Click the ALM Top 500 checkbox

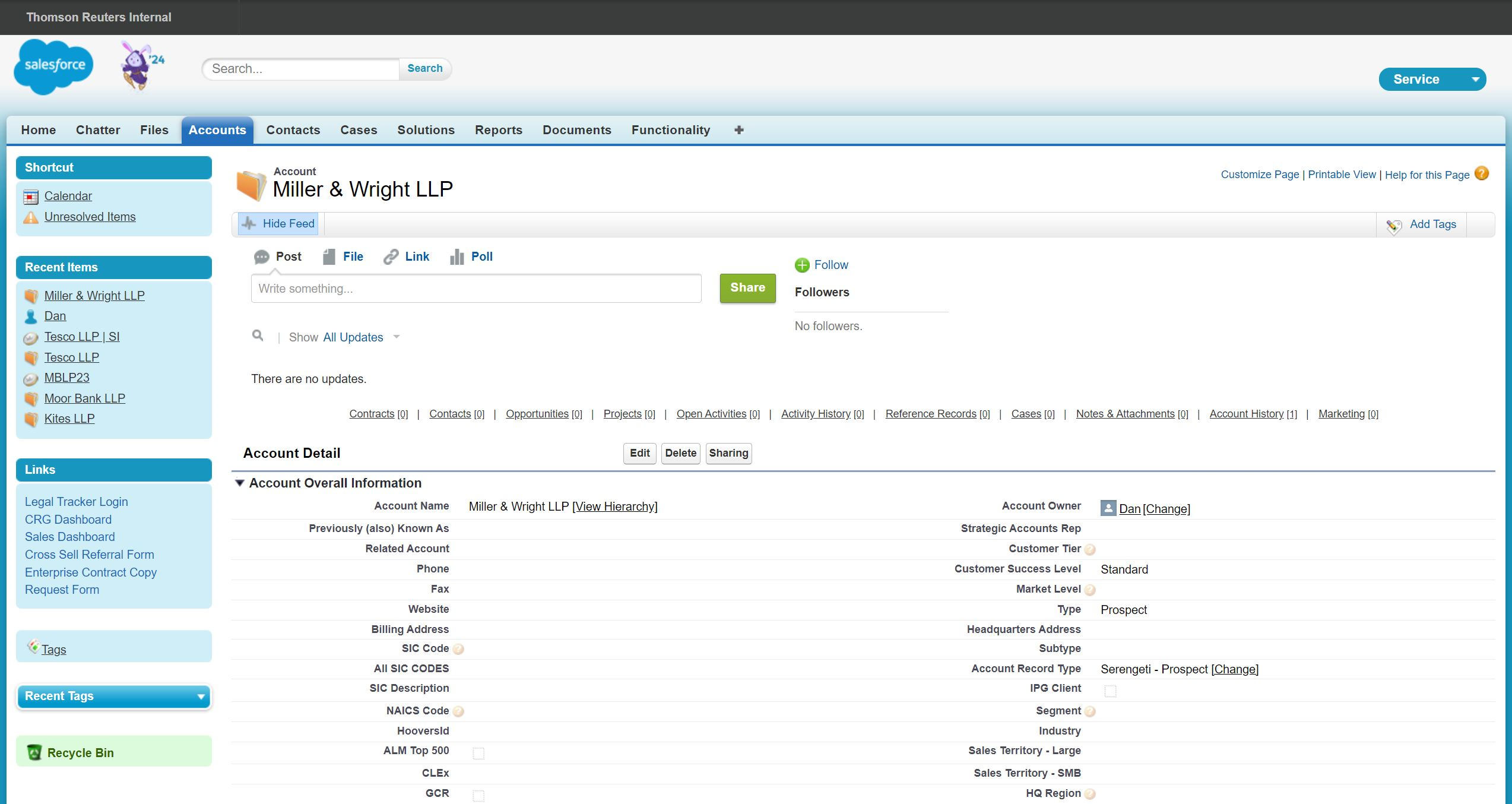pyautogui.click(x=478, y=754)
